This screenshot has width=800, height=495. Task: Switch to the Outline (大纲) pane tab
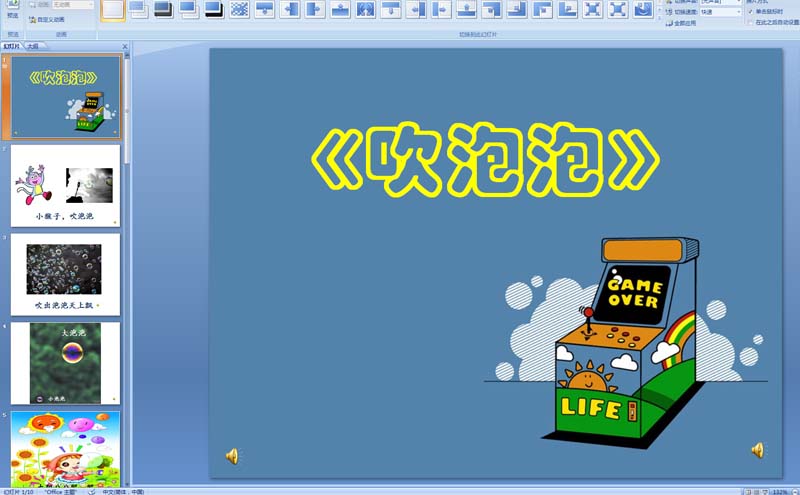pos(33,46)
